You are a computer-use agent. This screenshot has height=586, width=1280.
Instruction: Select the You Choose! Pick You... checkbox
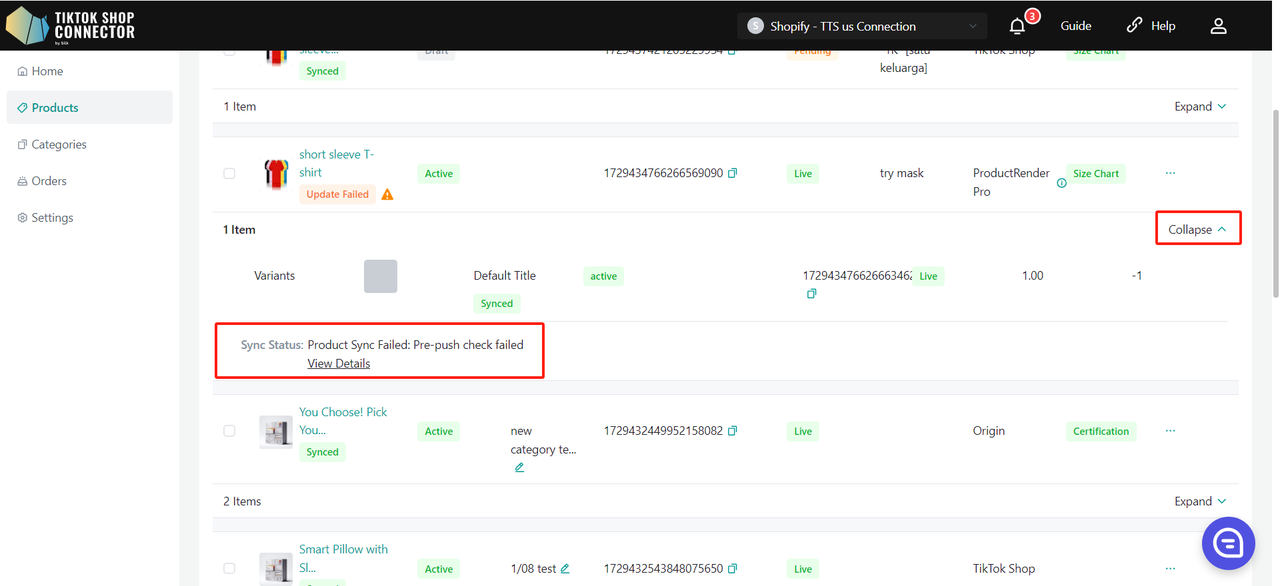coord(229,431)
